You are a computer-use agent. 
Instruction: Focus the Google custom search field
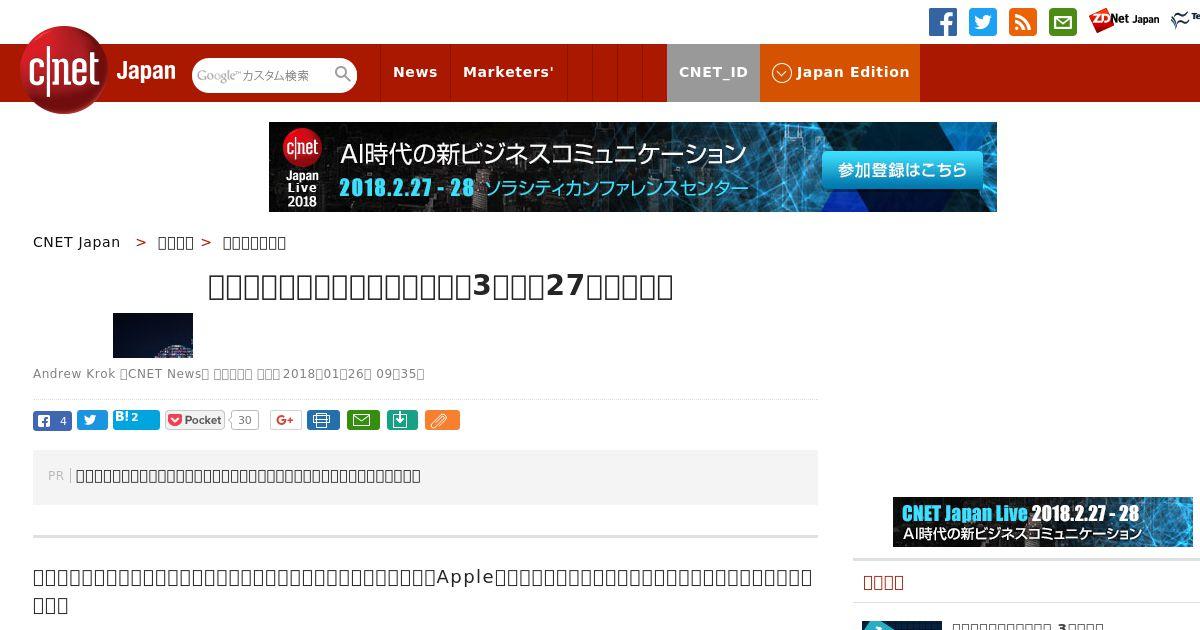tap(263, 75)
